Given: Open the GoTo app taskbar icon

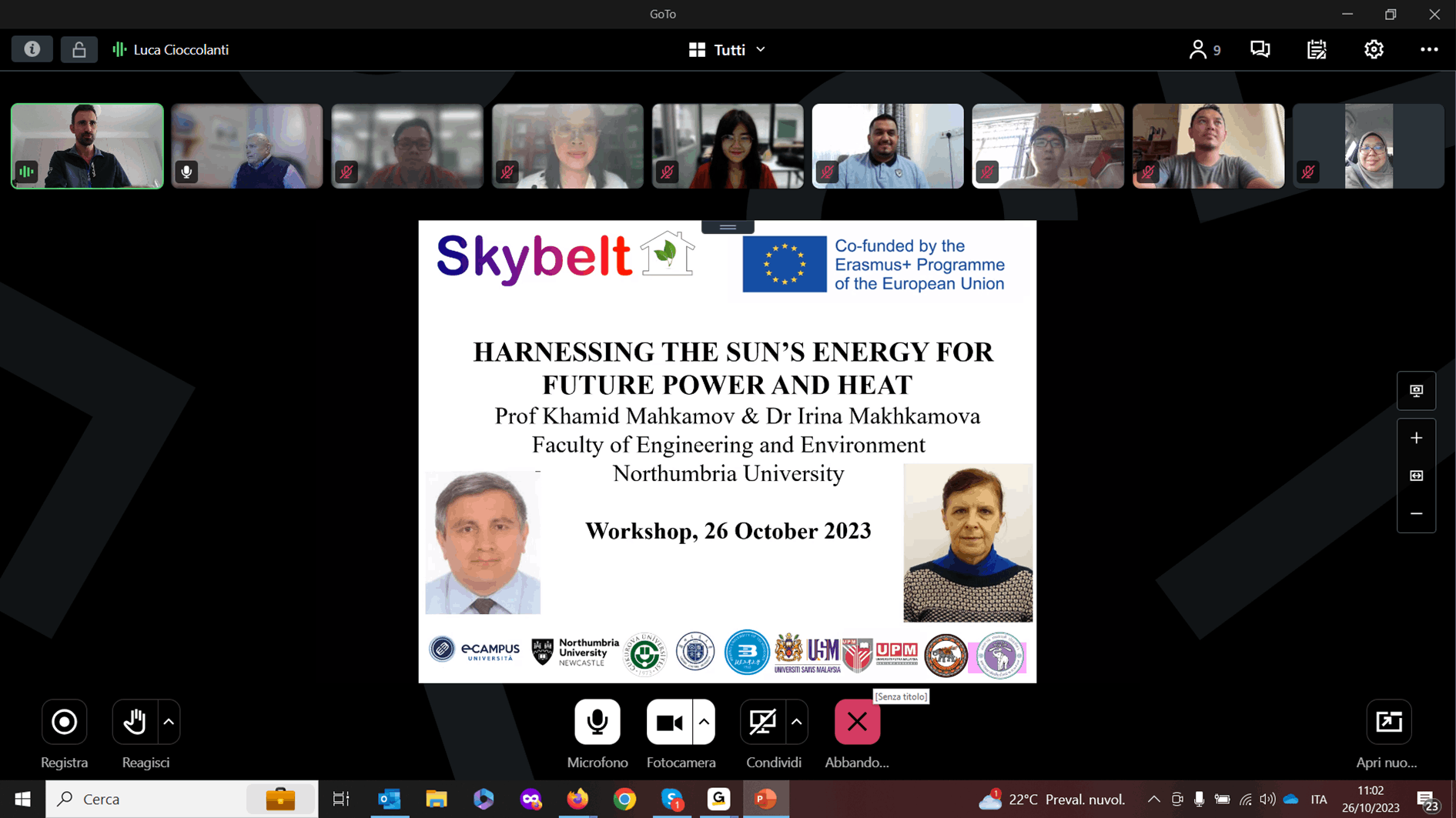Looking at the screenshot, I should pos(719,800).
